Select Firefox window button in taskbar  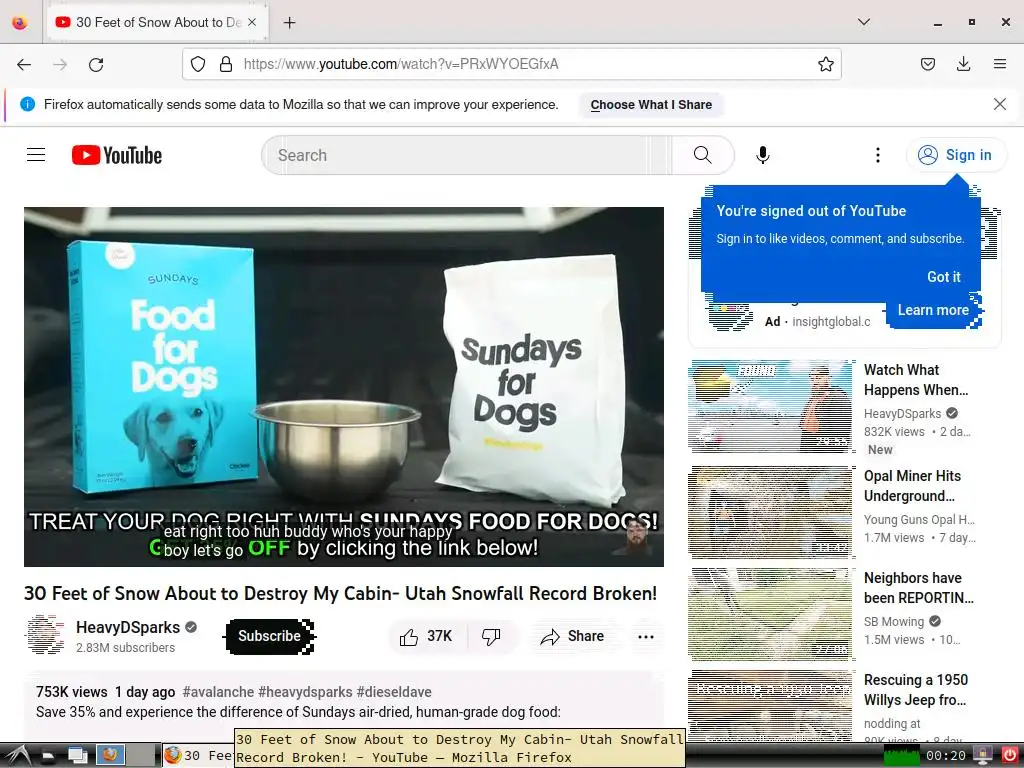tap(199, 756)
